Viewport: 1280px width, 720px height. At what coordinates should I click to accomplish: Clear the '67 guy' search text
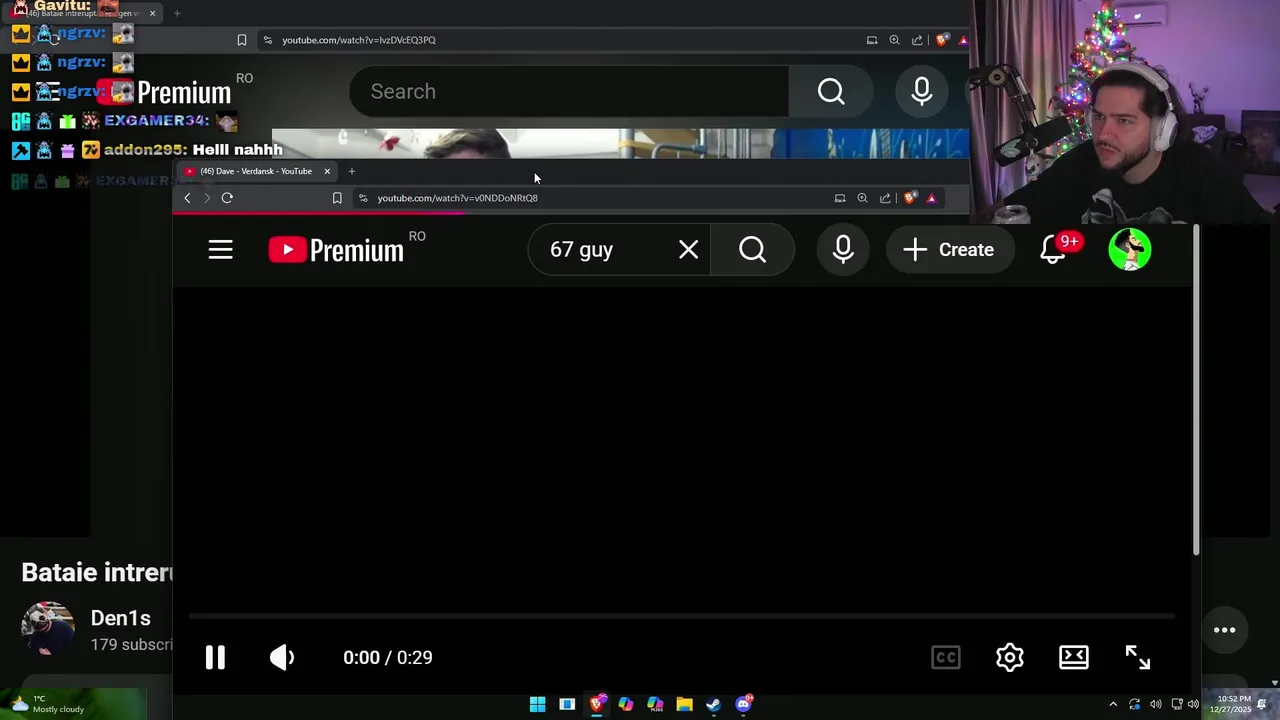click(x=688, y=250)
